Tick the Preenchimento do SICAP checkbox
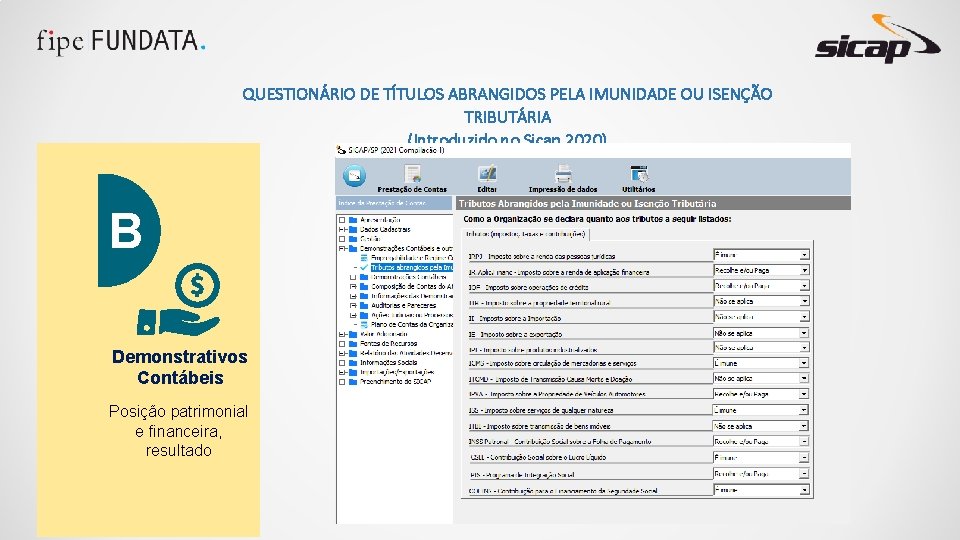Viewport: 960px width, 540px height. [x=342, y=382]
